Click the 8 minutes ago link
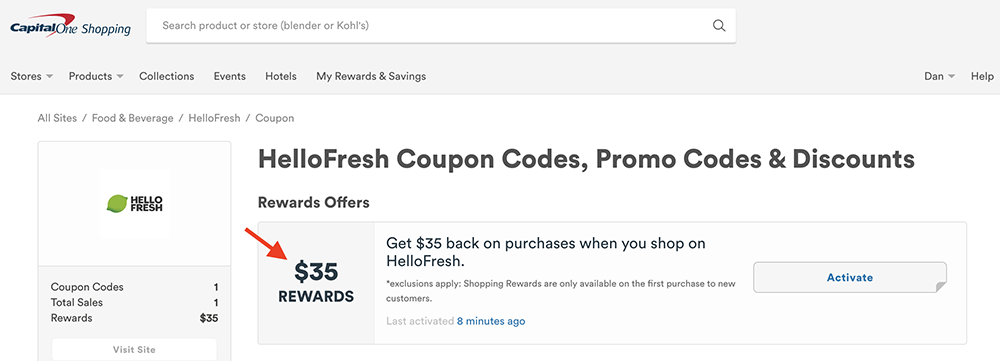The width and height of the screenshot is (1000, 361). [x=491, y=321]
